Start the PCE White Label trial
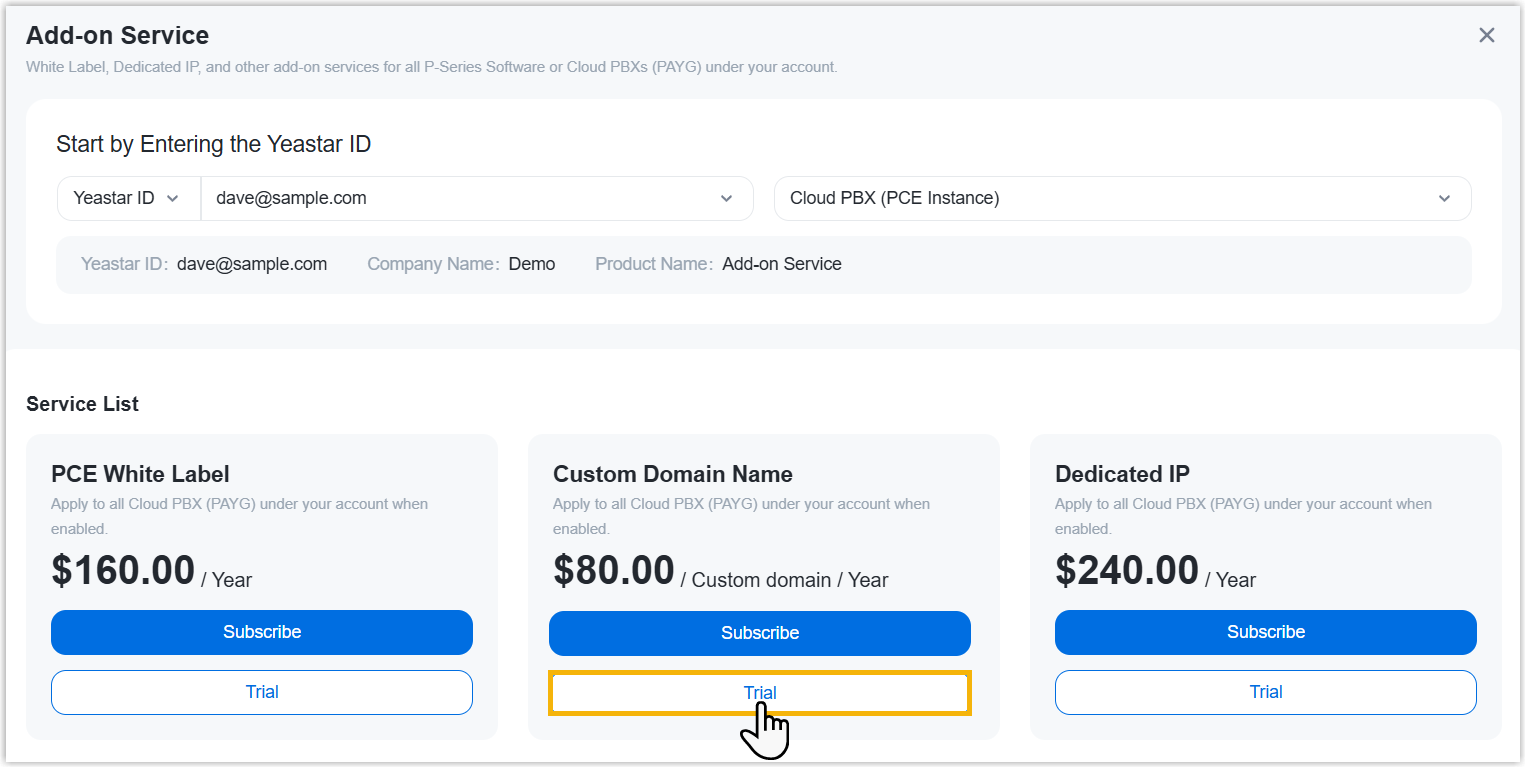 tap(262, 692)
